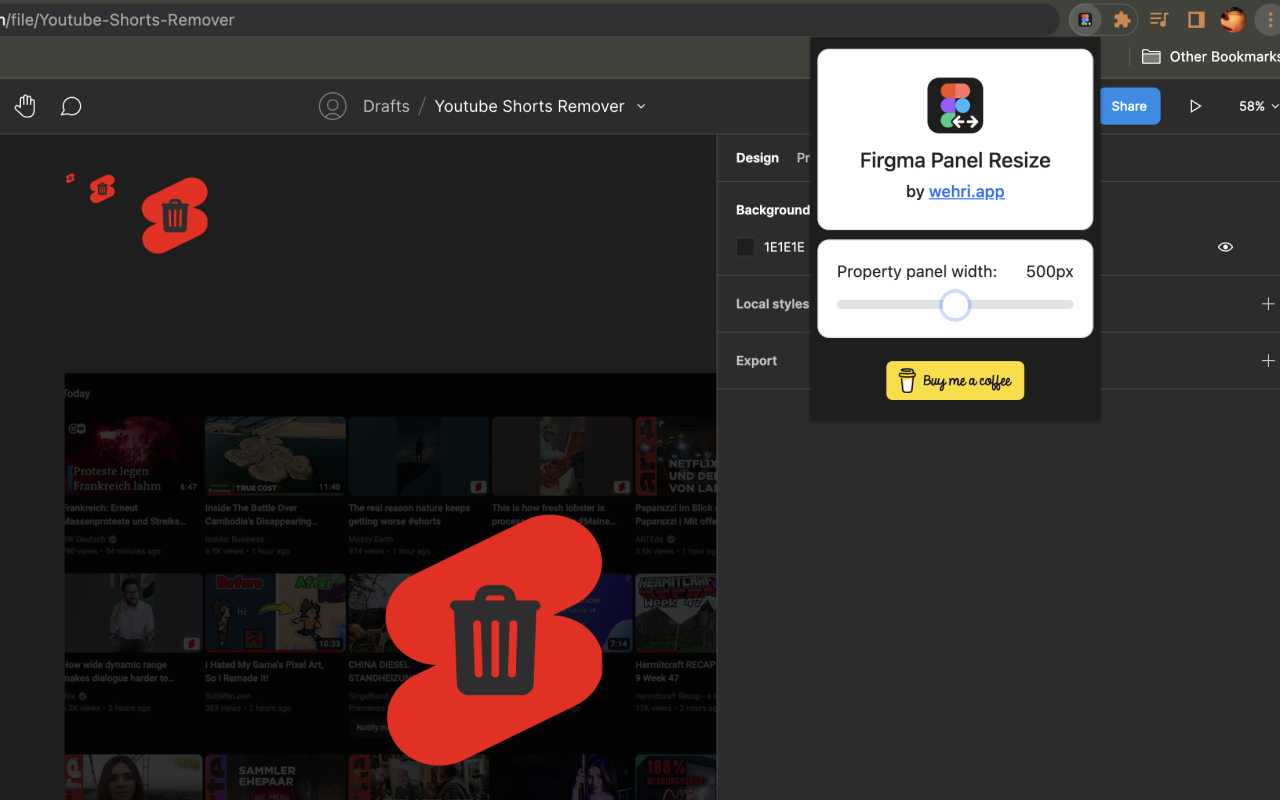This screenshot has height=800, width=1280.
Task: Select the Comment tool speech bubble
Action: [x=71, y=106]
